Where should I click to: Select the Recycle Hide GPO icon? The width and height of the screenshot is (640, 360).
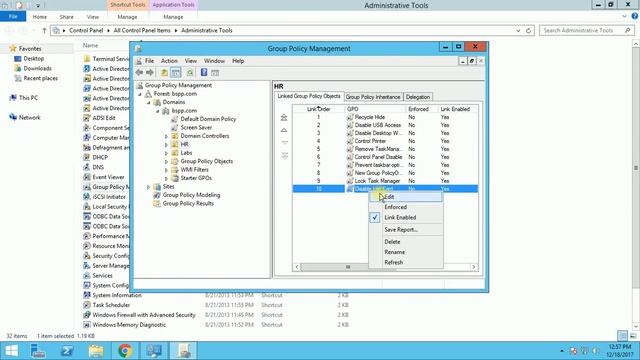[x=350, y=117]
